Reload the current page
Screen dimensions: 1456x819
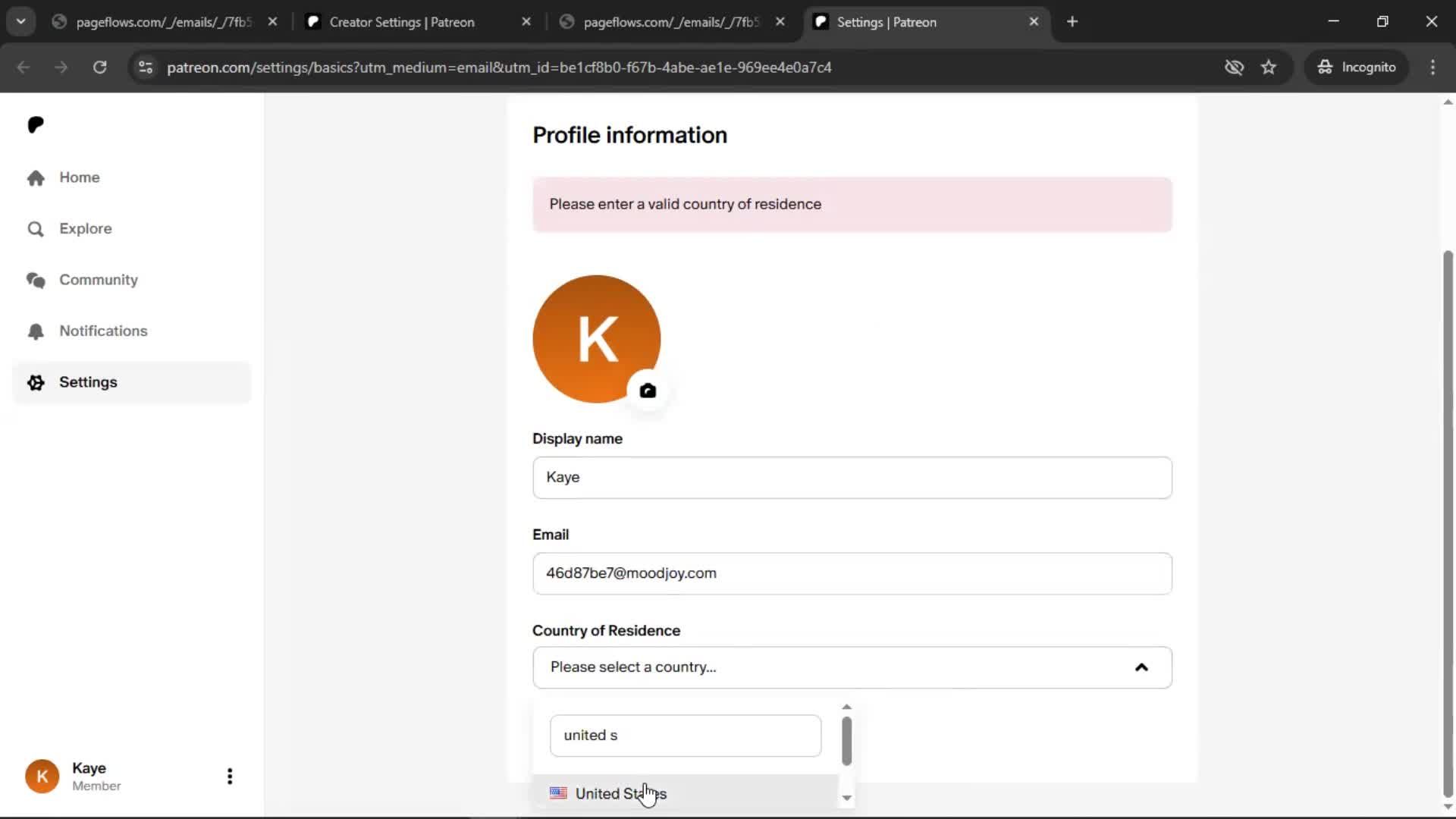99,67
